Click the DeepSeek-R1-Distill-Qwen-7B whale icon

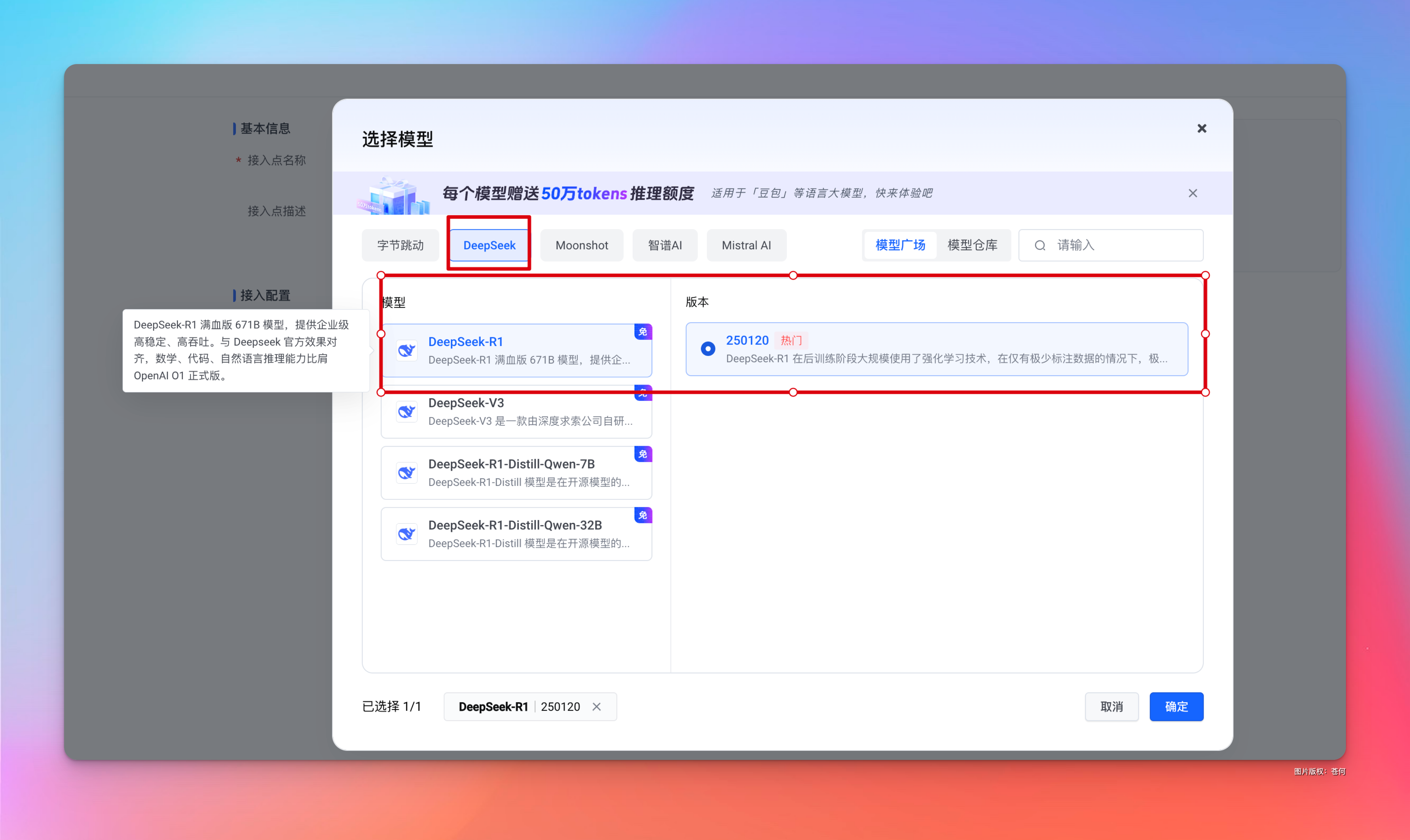coord(406,473)
